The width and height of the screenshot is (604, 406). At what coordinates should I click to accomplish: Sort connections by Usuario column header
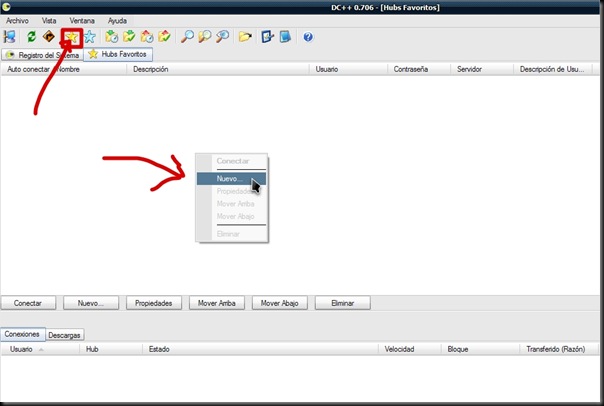click(x=40, y=349)
